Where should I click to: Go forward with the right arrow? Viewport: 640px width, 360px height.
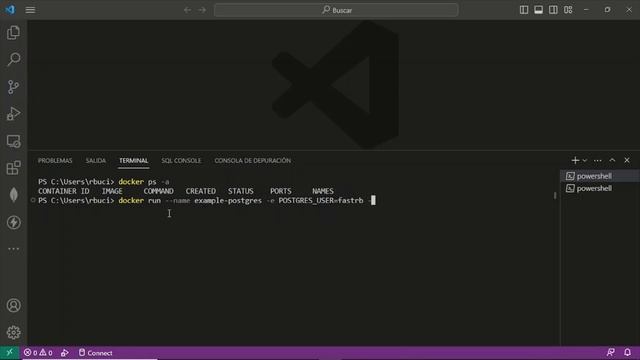[202, 10]
